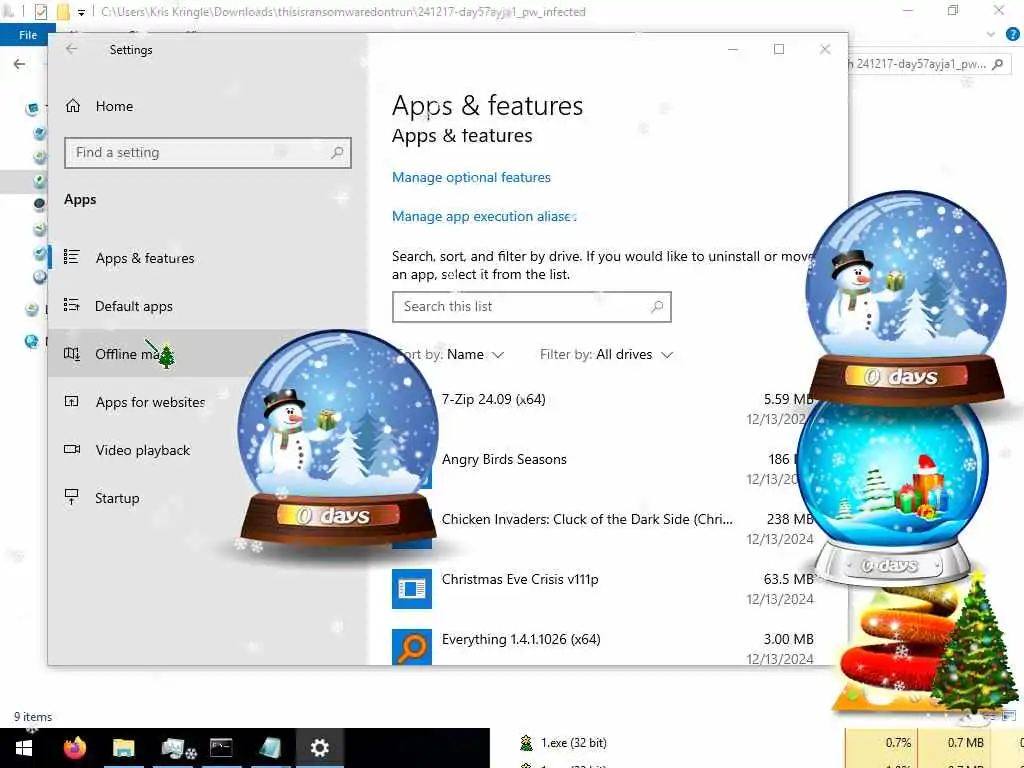Open Video playback settings page
The image size is (1024, 768).
142,450
